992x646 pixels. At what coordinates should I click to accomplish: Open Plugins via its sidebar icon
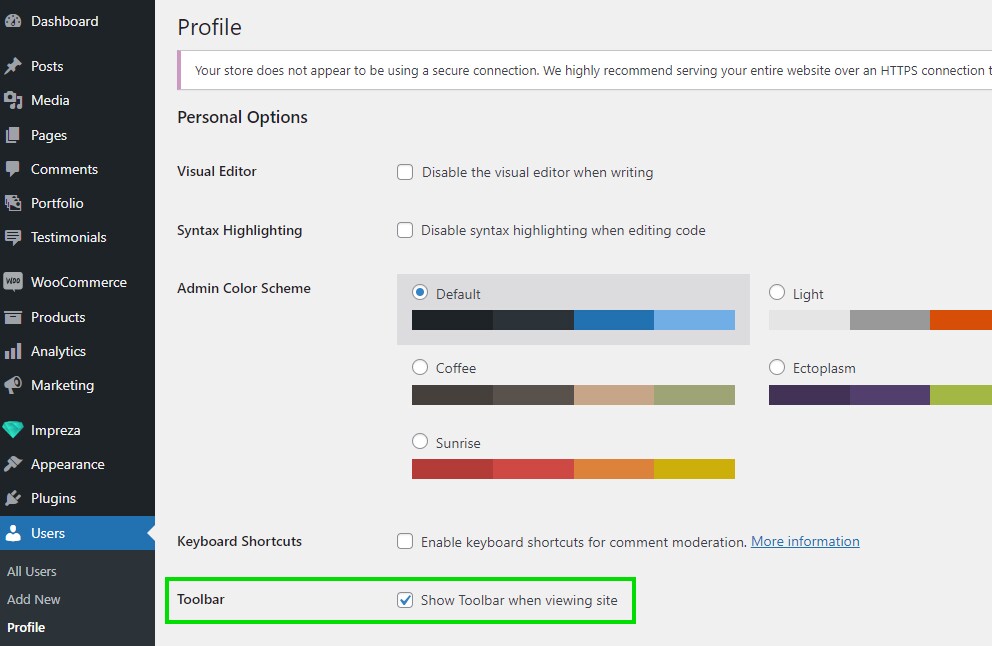[14, 498]
